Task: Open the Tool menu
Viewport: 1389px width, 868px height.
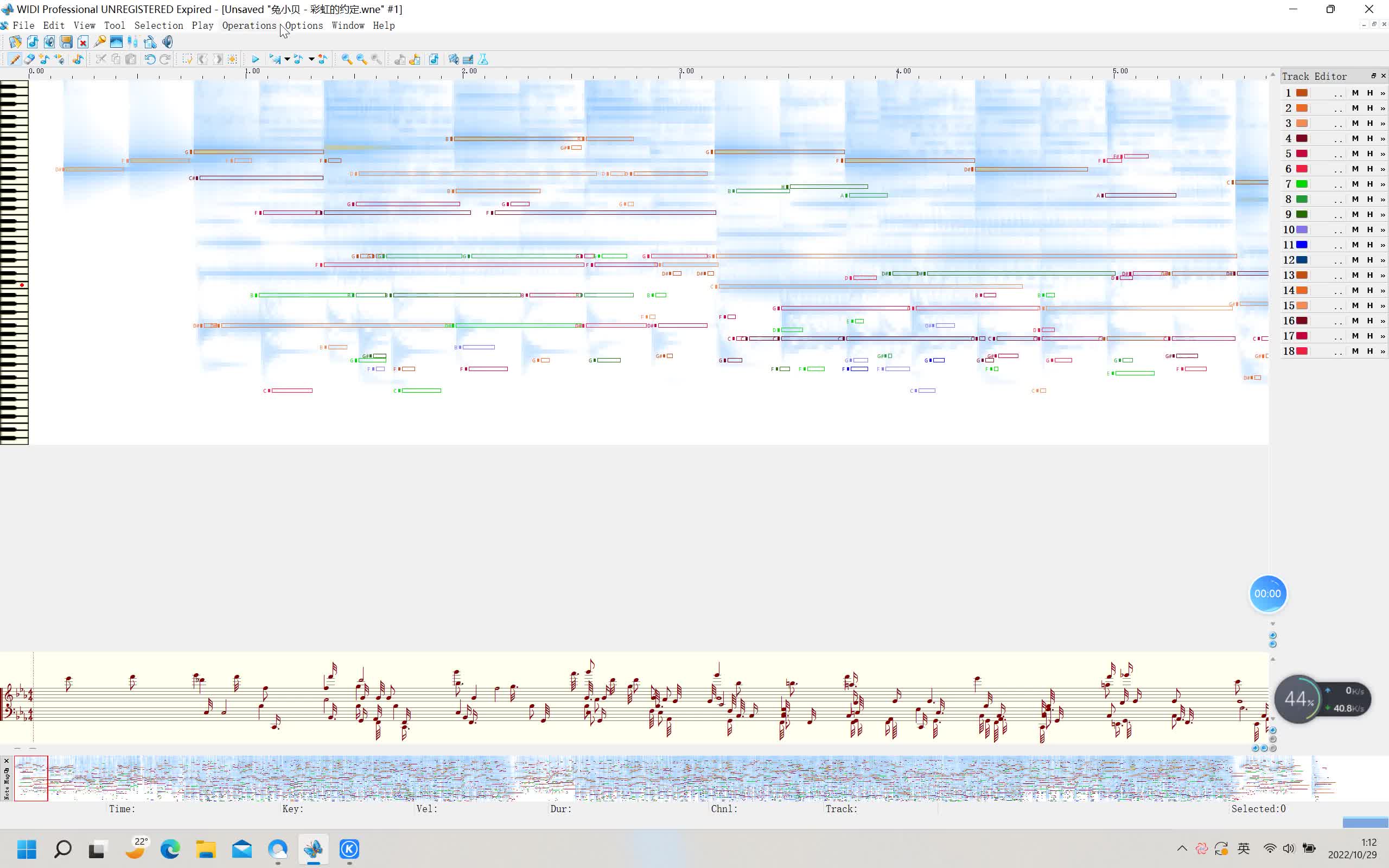Action: (114, 25)
